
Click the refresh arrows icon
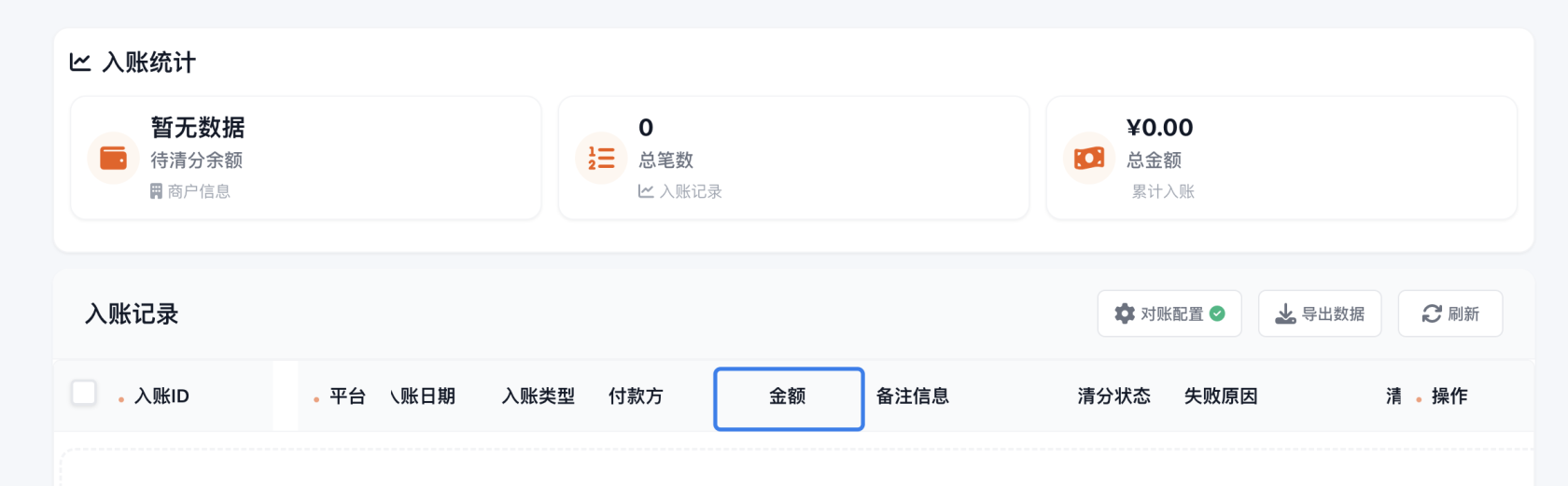[1432, 313]
